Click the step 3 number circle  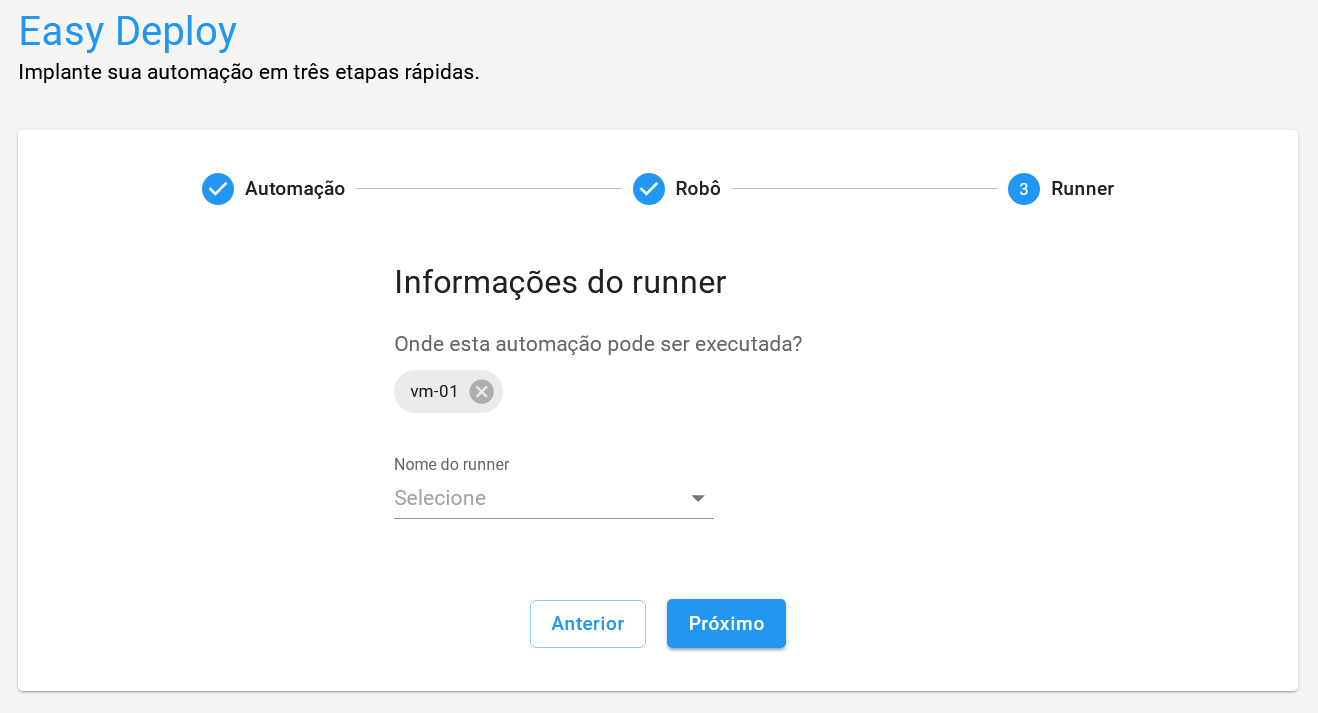click(1024, 188)
